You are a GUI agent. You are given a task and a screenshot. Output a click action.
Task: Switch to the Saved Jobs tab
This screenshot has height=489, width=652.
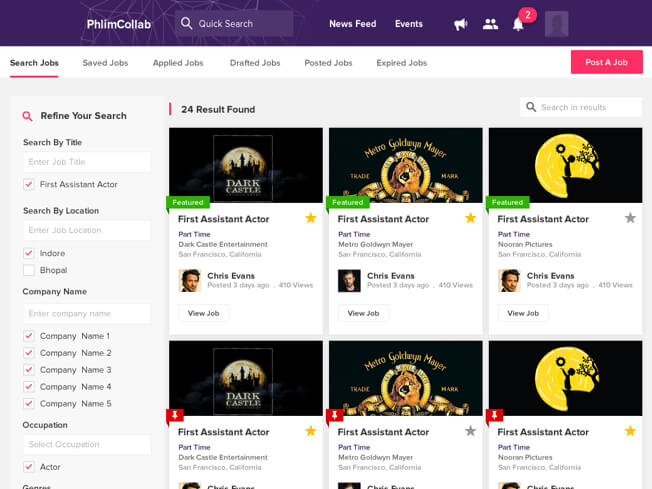point(105,63)
